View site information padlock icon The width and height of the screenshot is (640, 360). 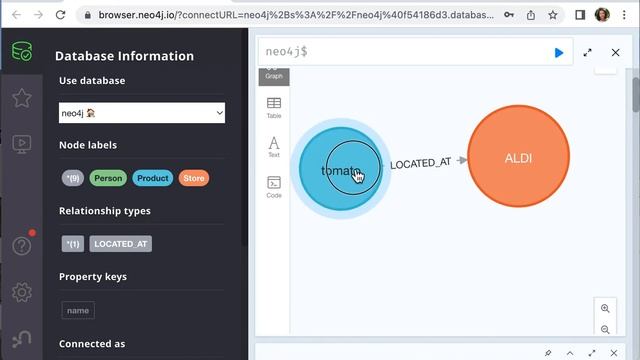click(87, 15)
